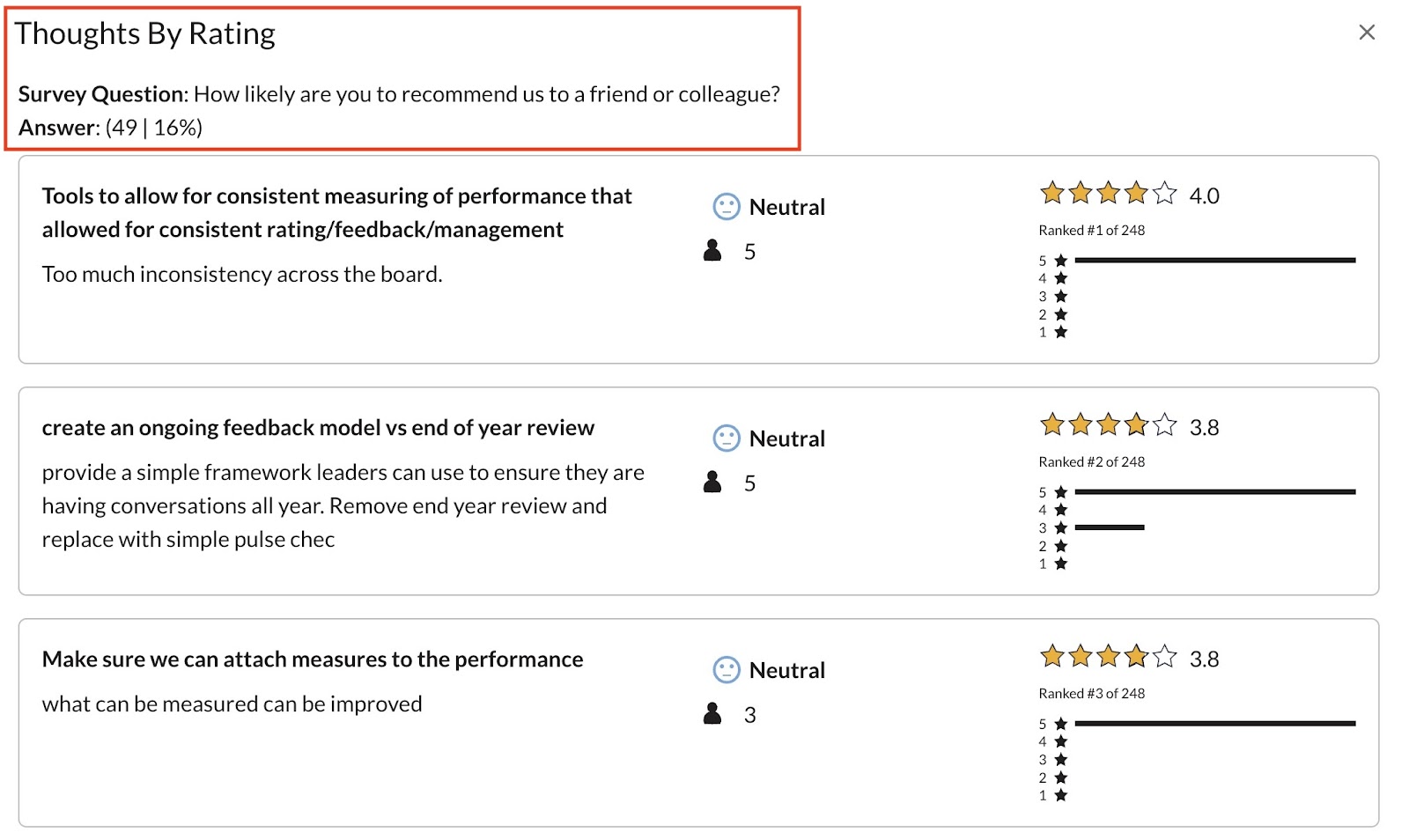Screen dimensions: 1409x840
Task: Select the 5-star bar in Ranked #3 card
Action: pos(1214,724)
